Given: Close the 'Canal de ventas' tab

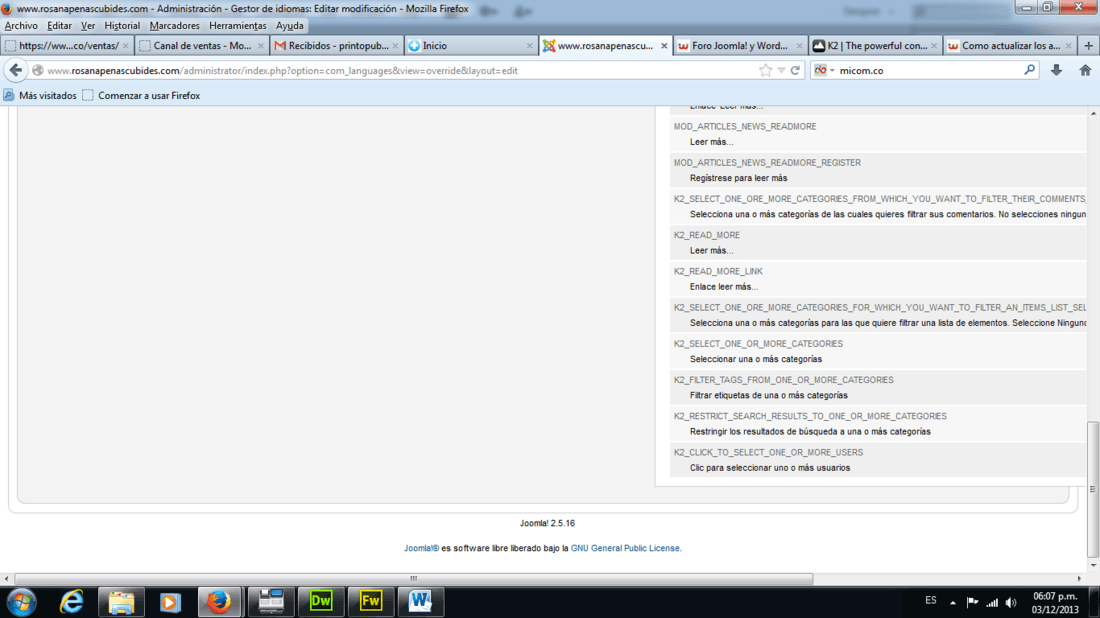Looking at the screenshot, I should [x=260, y=46].
